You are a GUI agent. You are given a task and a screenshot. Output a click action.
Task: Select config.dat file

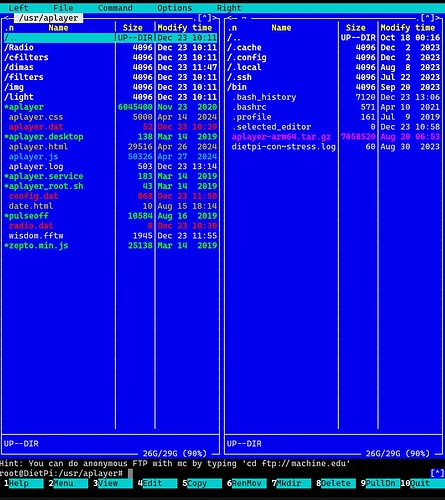tap(110, 196)
